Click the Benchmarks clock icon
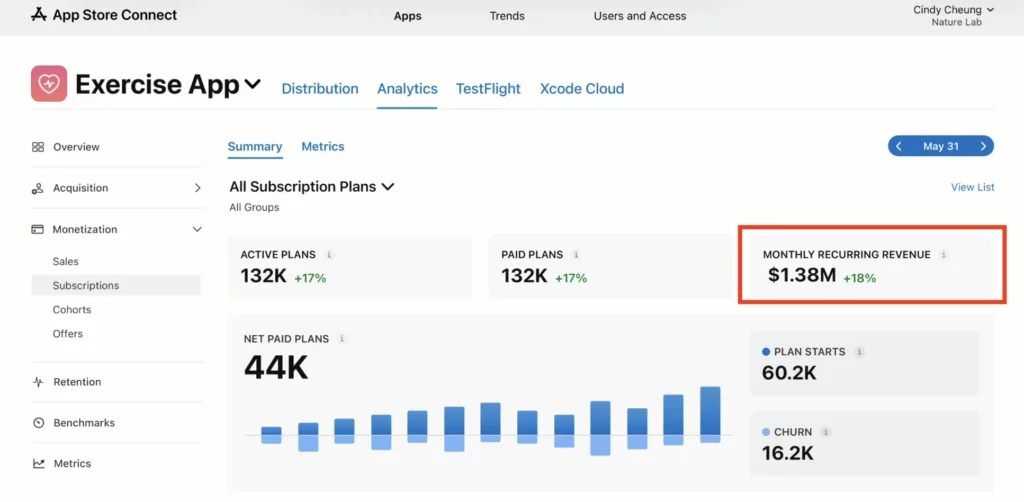 click(38, 423)
